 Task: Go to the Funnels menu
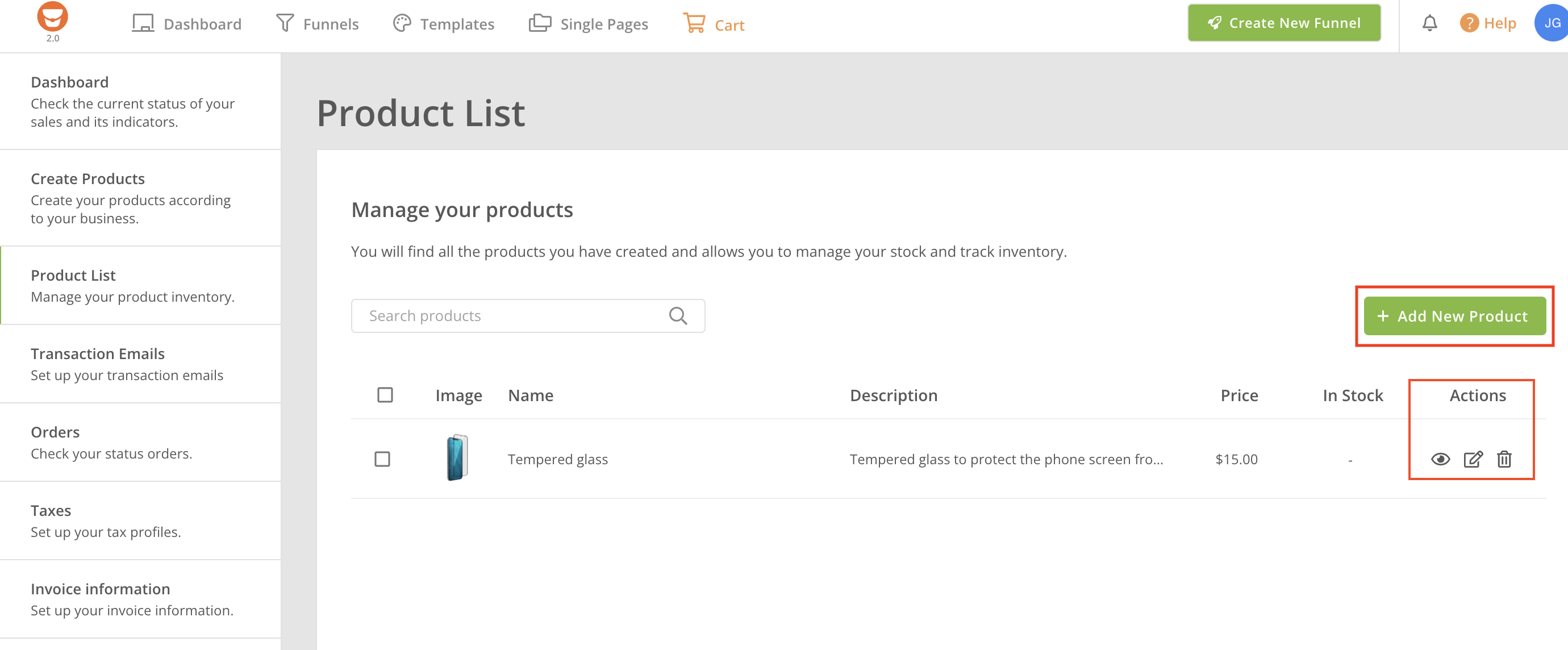[x=317, y=24]
